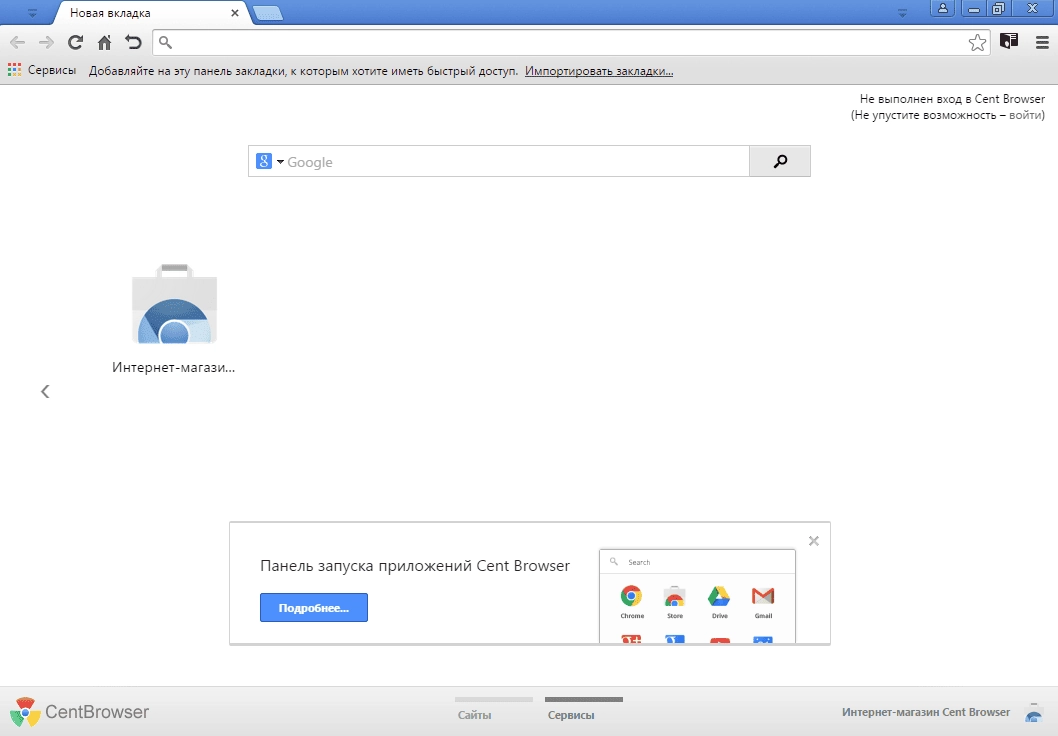The image size is (1058, 736).
Task: Open the Сервисы apps shortcut
Action: [42, 69]
